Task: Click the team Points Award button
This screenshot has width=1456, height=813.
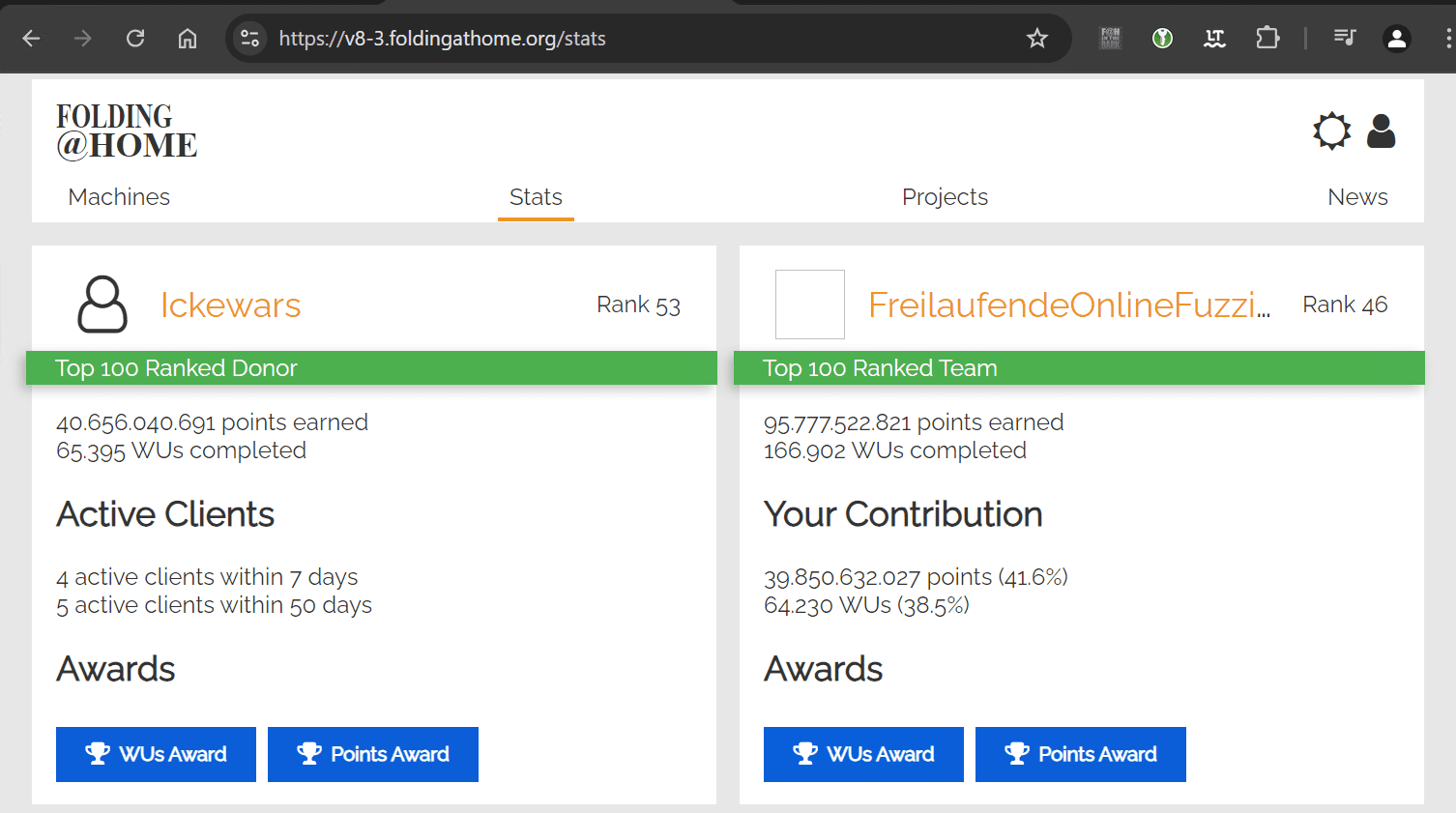Action: (1080, 754)
